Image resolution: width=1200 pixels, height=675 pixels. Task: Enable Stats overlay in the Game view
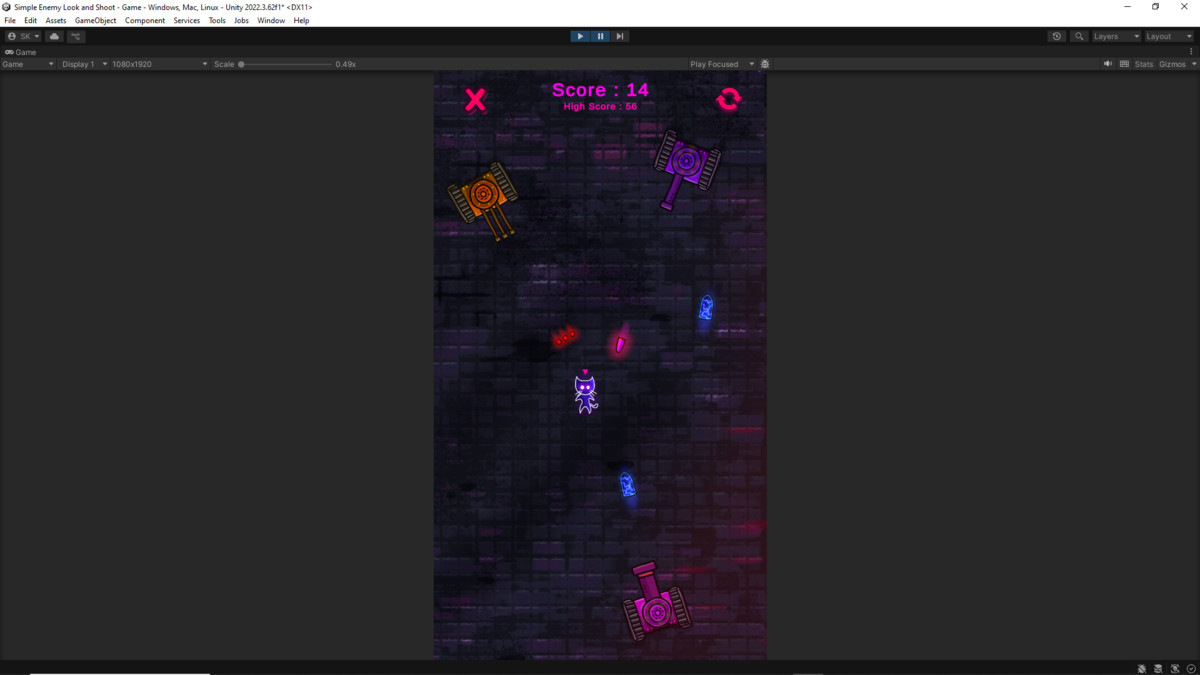1142,63
